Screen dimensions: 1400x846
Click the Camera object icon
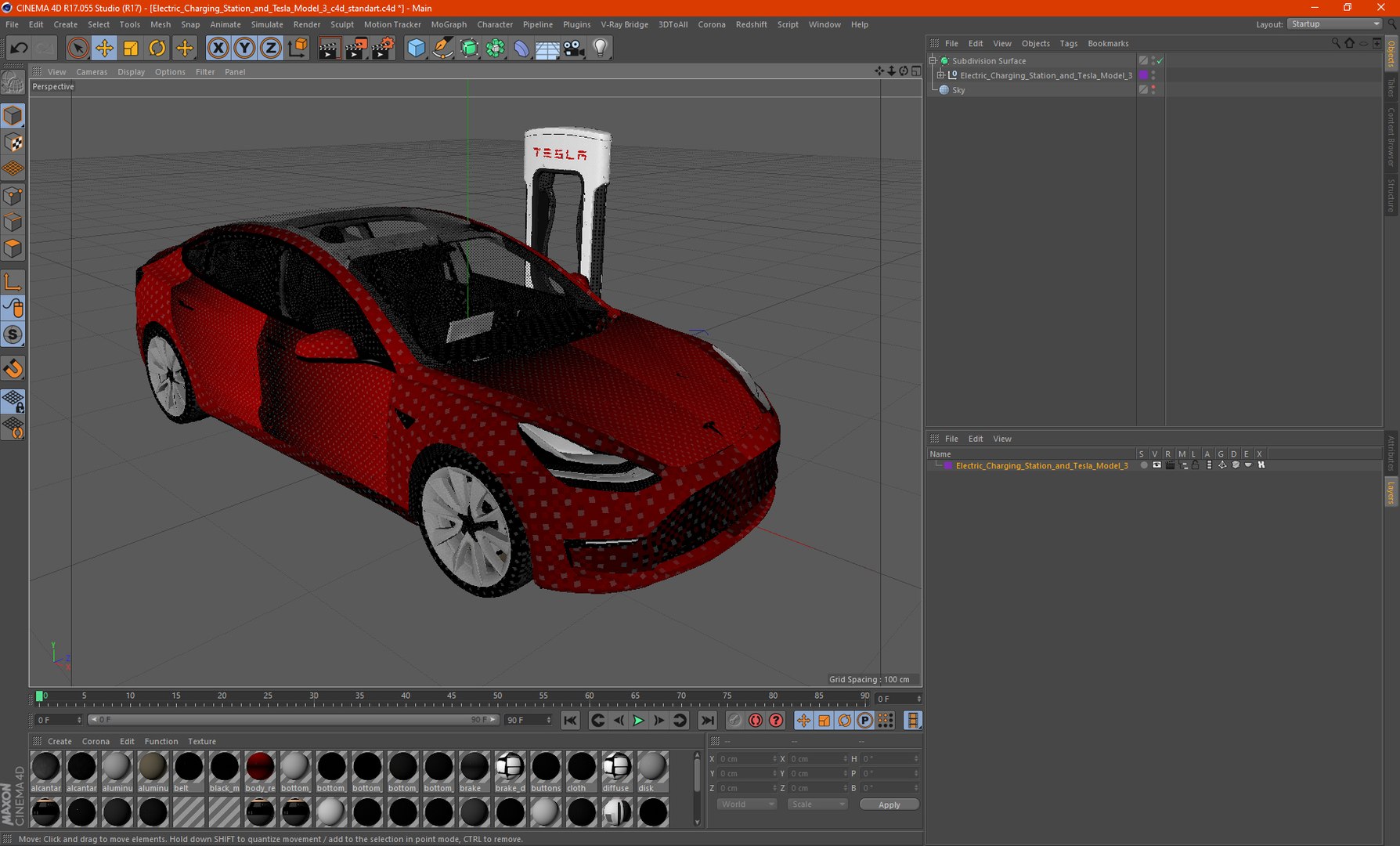[574, 49]
